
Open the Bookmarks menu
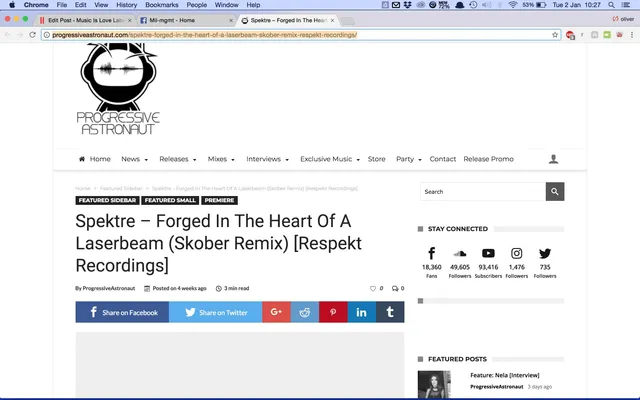[x=162, y=5]
